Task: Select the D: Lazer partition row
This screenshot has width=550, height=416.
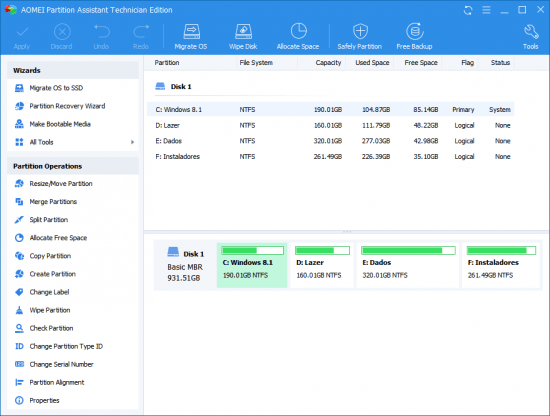Action: pos(330,125)
